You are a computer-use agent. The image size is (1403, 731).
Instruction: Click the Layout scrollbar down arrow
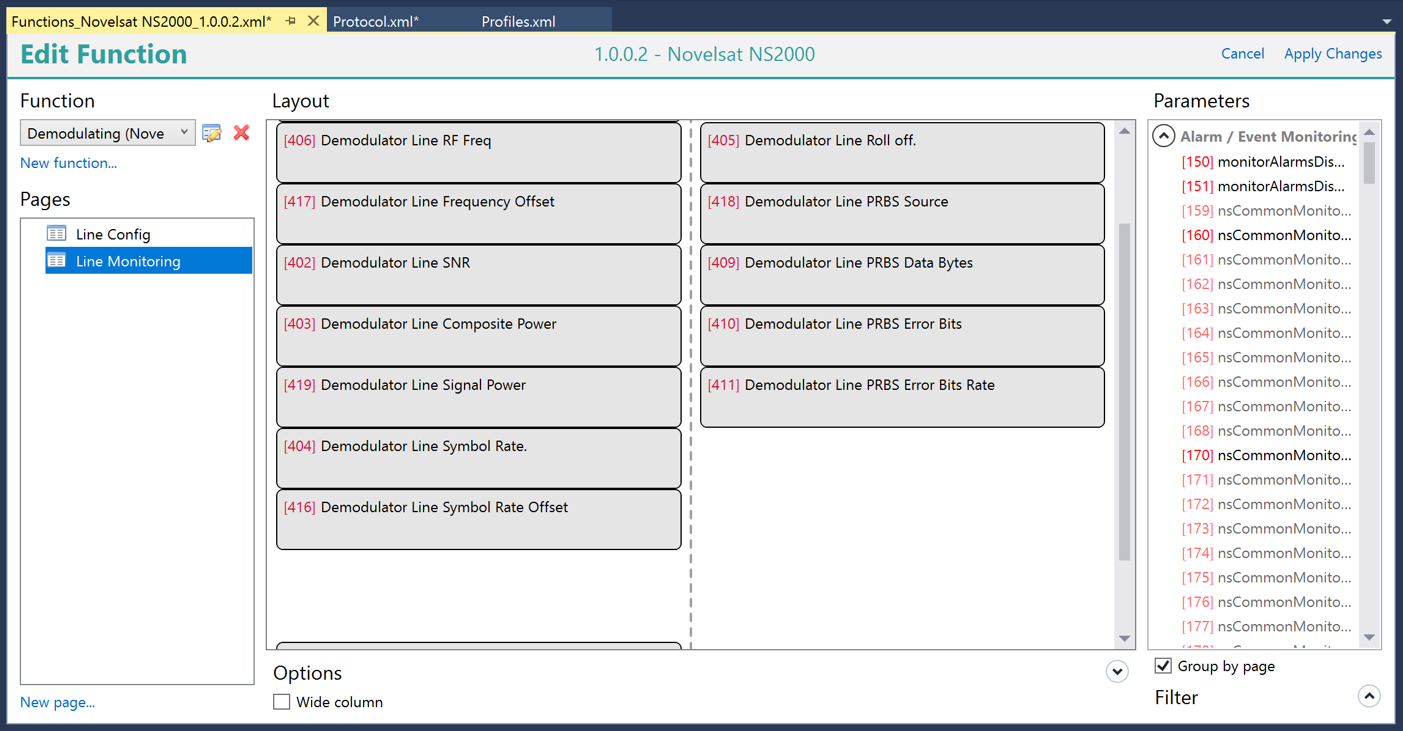[1124, 639]
